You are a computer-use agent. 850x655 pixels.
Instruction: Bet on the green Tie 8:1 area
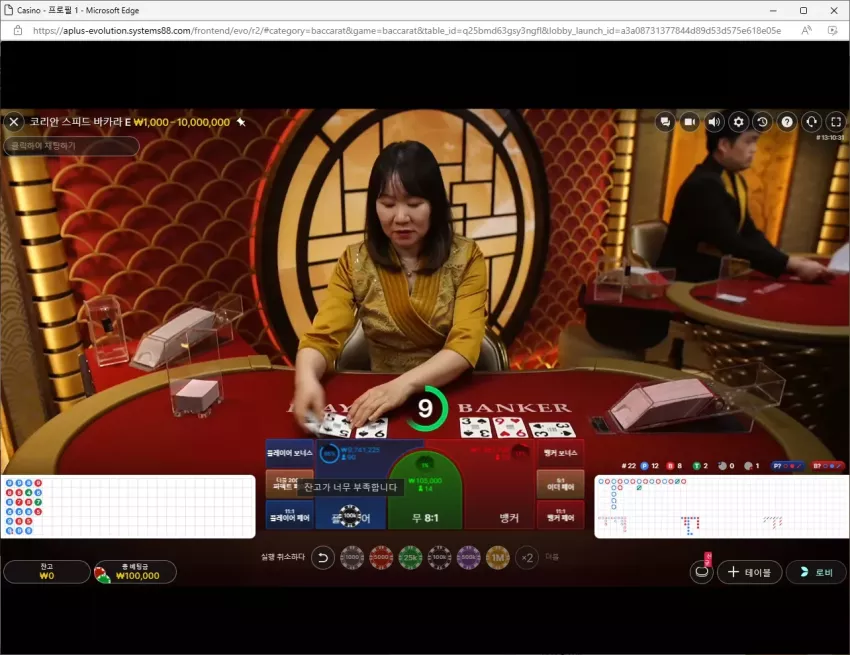[425, 491]
